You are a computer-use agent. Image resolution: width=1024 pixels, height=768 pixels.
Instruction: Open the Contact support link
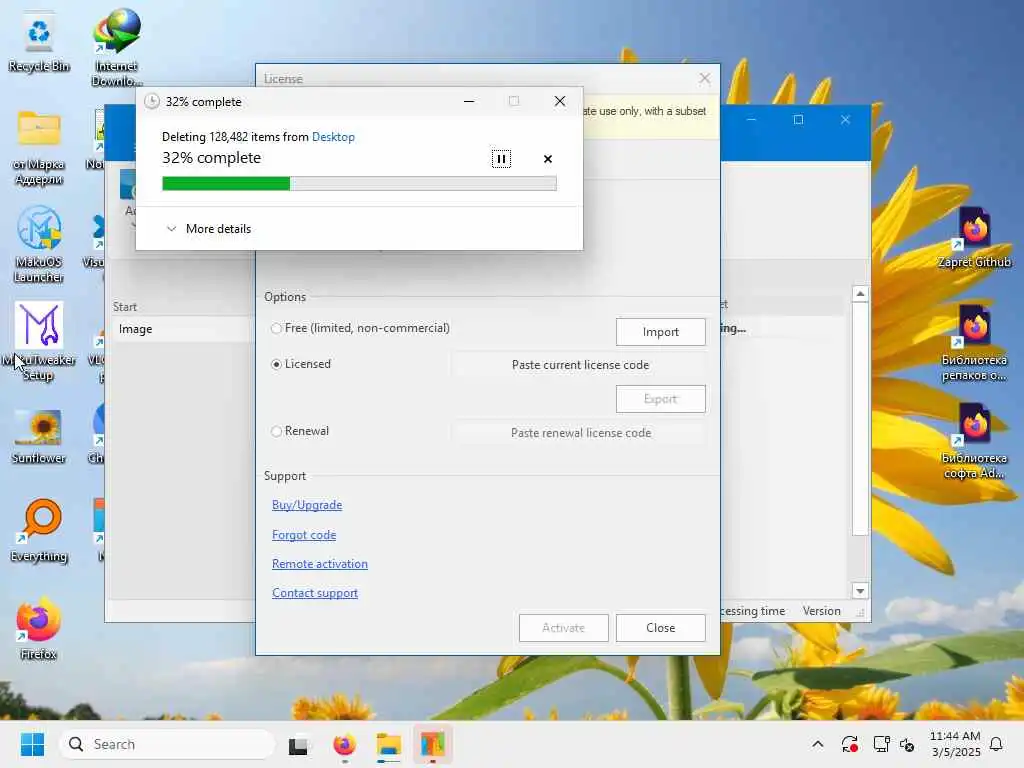(x=315, y=593)
